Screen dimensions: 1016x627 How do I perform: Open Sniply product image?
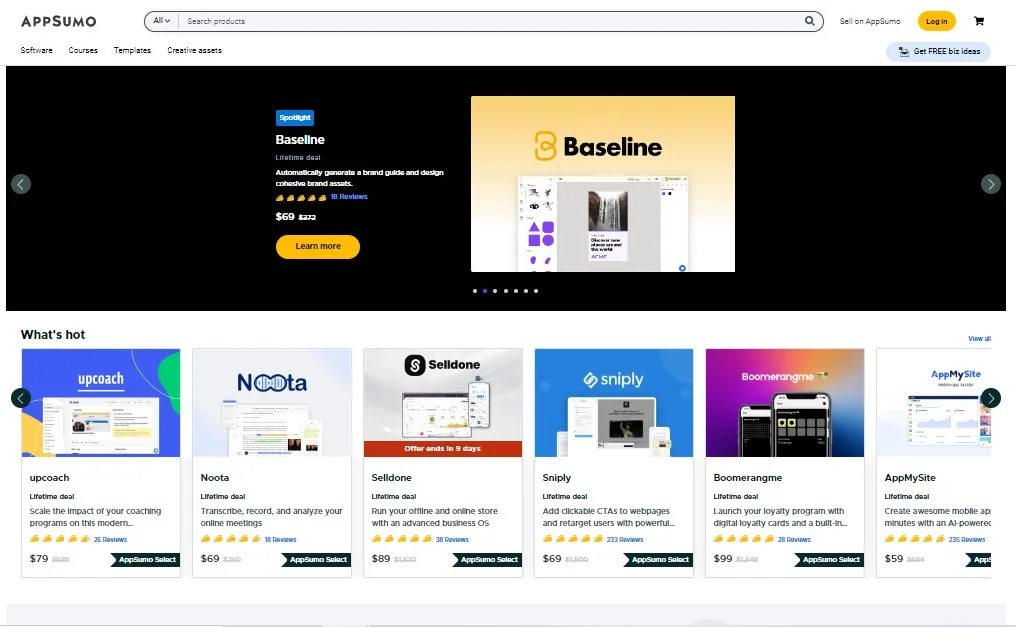614,403
